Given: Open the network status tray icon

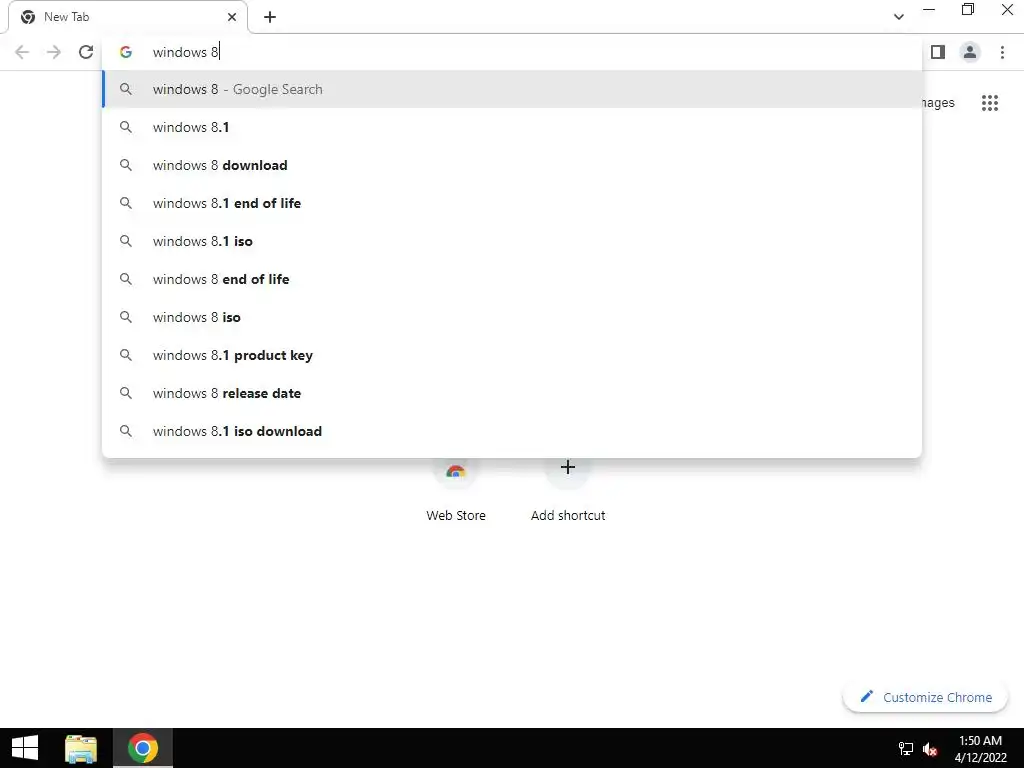Looking at the screenshot, I should point(906,748).
